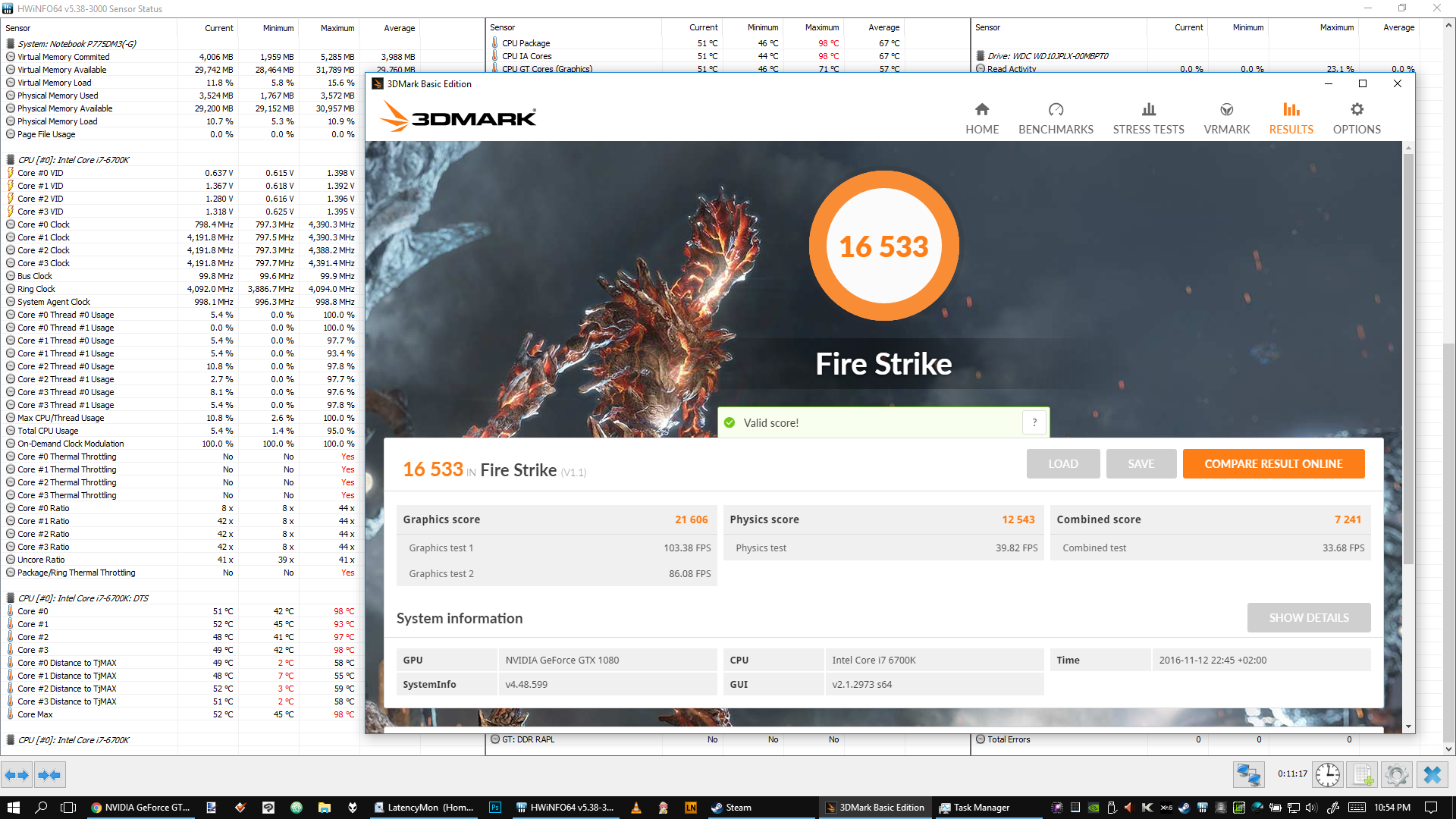Image resolution: width=1456 pixels, height=819 pixels.
Task: Click the Combined score value 7 241
Action: click(1348, 519)
